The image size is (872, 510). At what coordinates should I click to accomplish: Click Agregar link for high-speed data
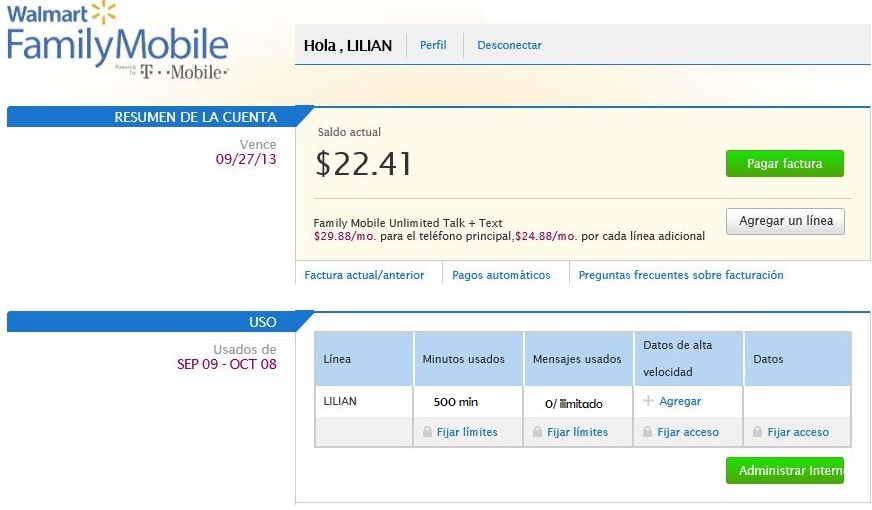point(680,401)
